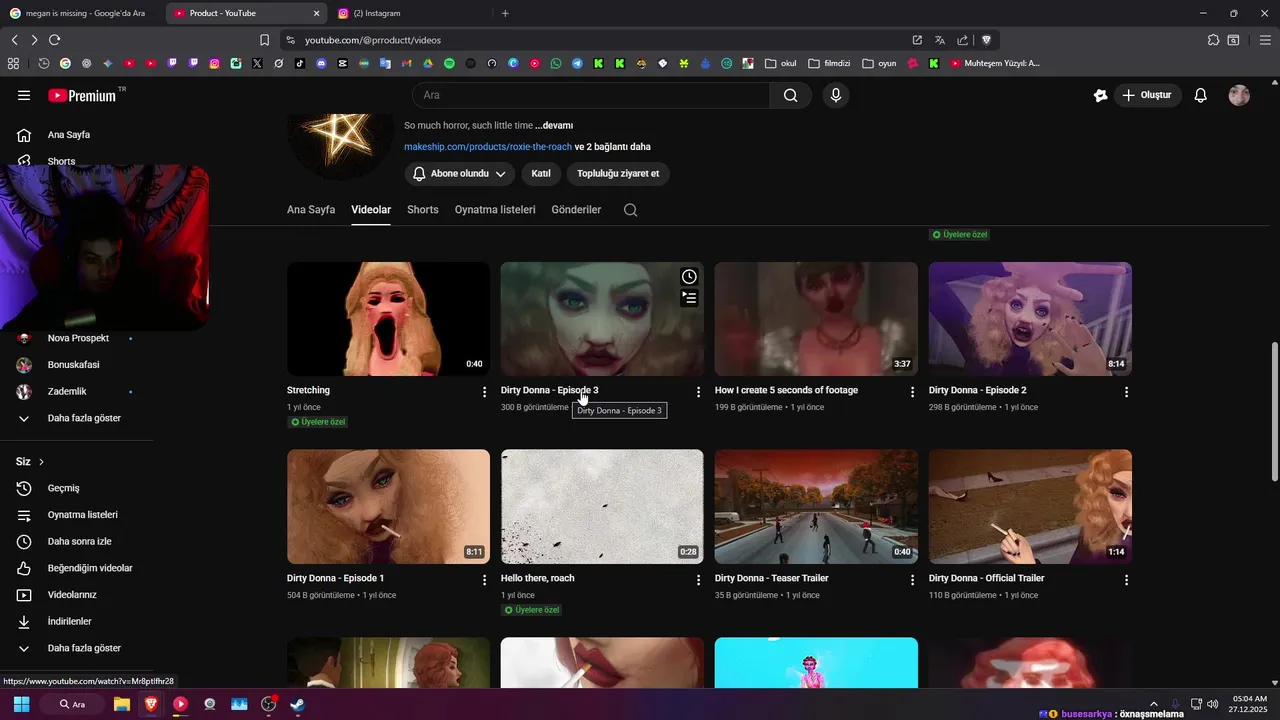Open the Stretching video thumbnail
Screen dimensions: 1280x720
(388, 319)
